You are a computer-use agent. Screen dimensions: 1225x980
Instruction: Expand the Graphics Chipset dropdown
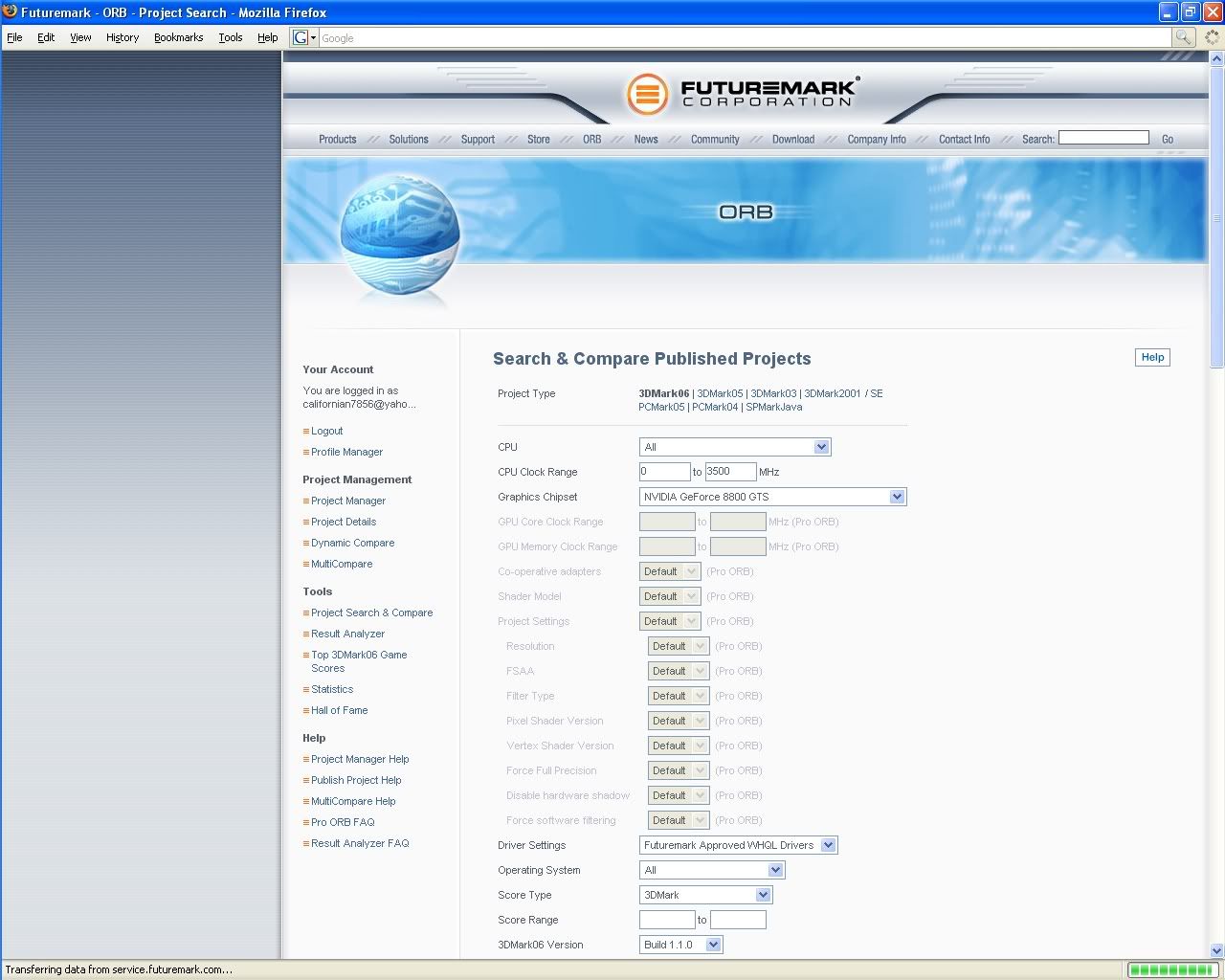tap(772, 497)
